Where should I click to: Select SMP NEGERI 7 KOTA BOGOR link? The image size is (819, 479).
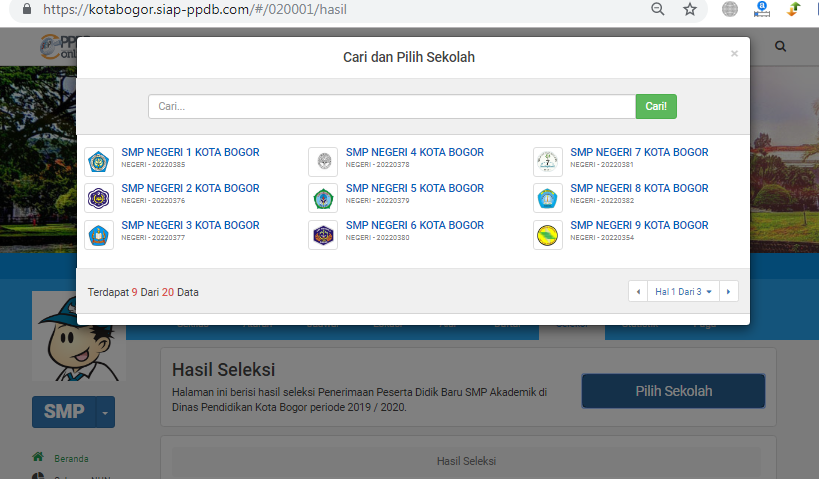pyautogui.click(x=639, y=152)
